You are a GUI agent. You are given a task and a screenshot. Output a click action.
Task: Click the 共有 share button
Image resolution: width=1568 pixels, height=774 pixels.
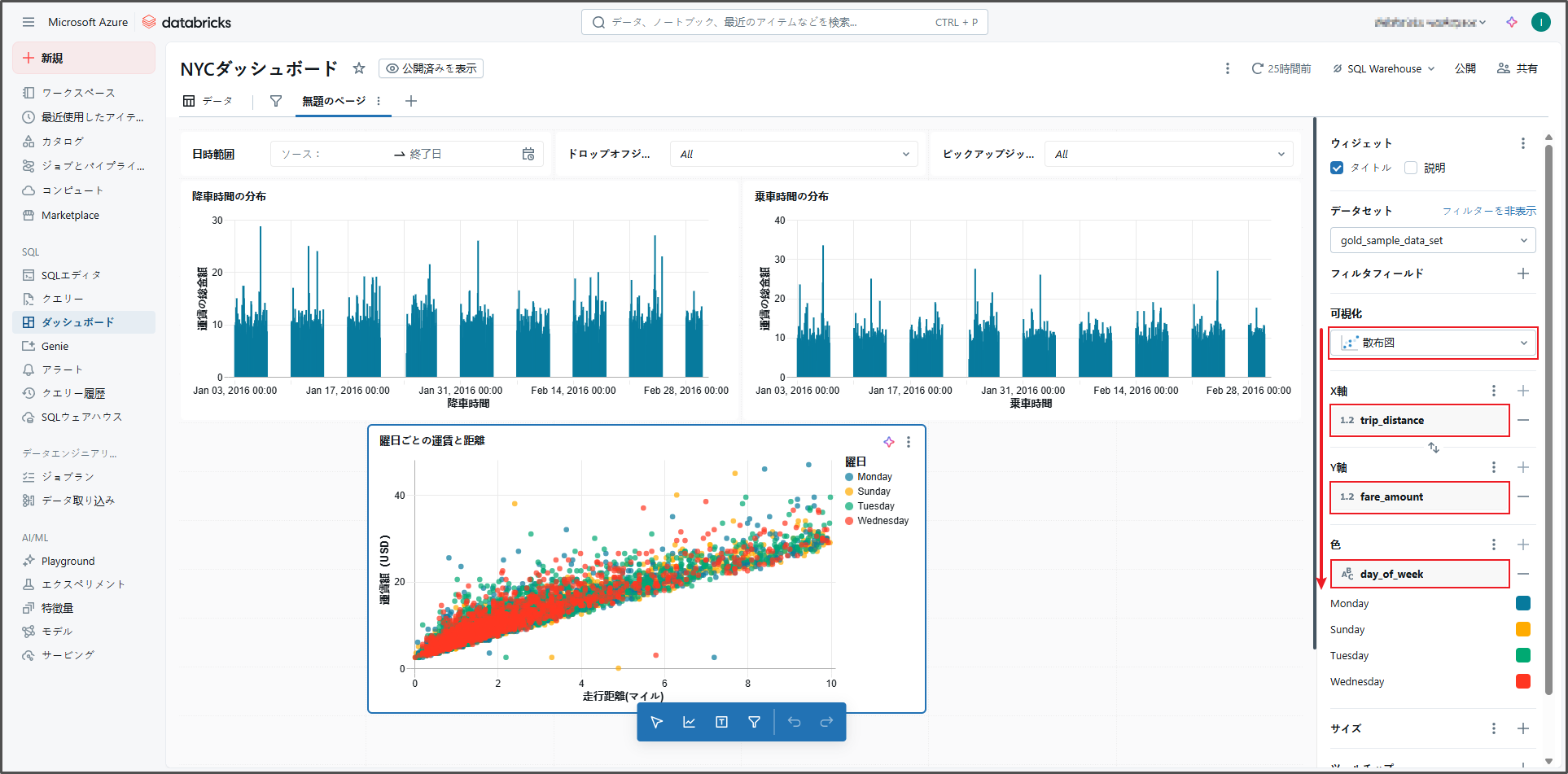[x=1518, y=68]
